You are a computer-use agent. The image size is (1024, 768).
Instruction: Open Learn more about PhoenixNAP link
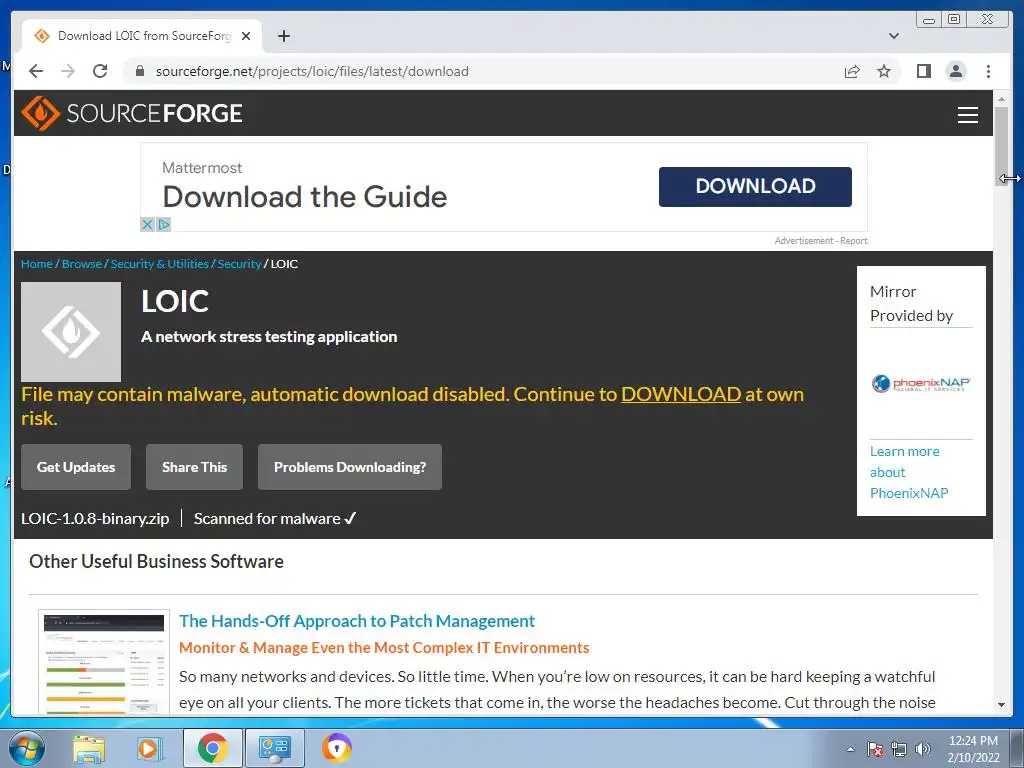click(x=908, y=472)
